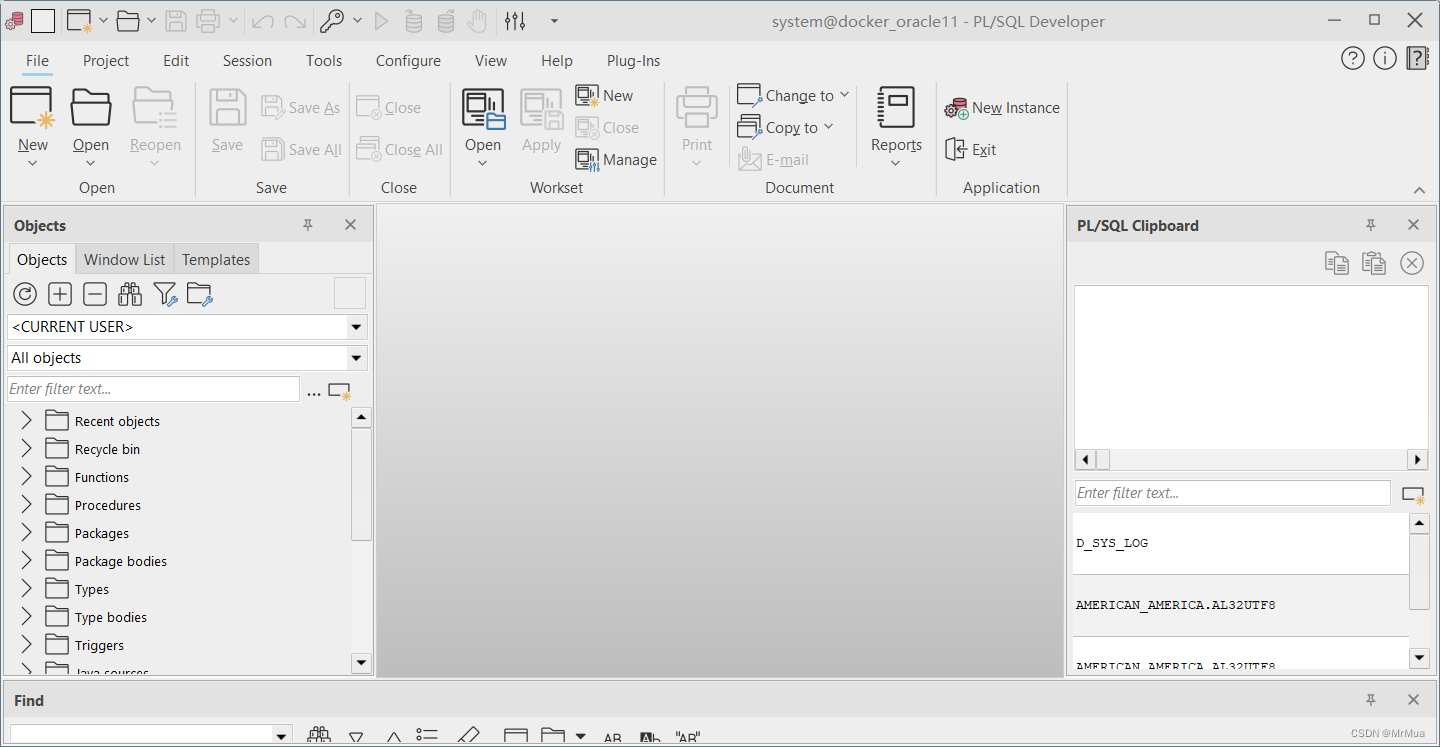Click the Find search text box

(142, 735)
